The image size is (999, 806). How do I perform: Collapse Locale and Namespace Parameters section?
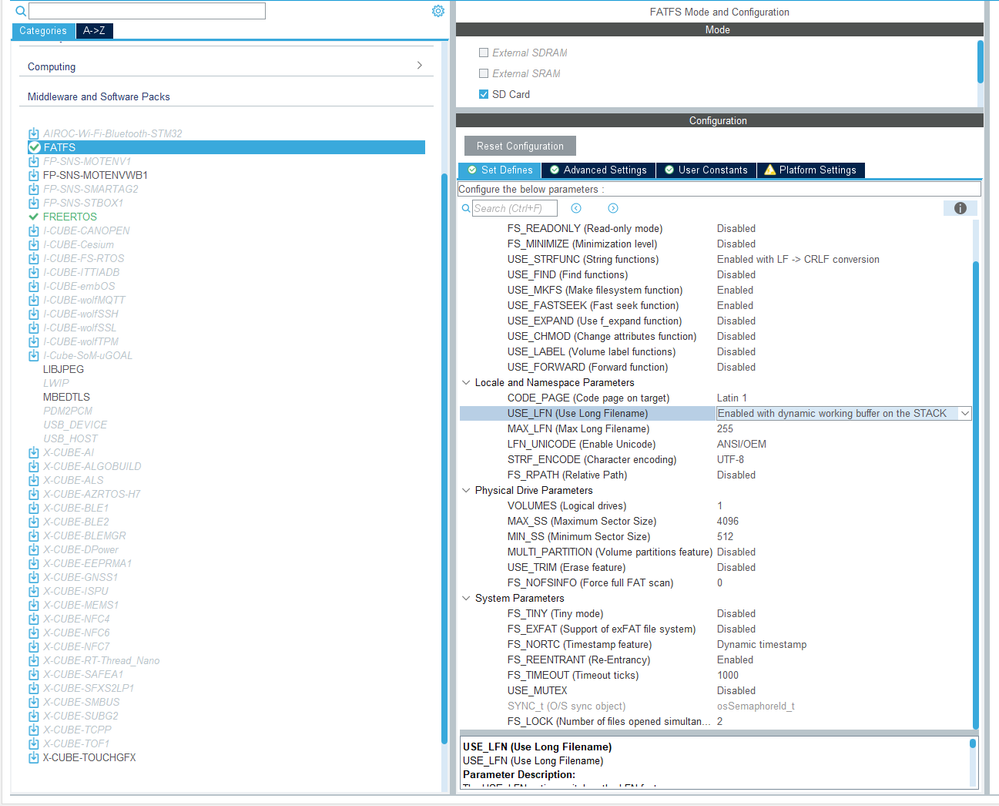(466, 382)
